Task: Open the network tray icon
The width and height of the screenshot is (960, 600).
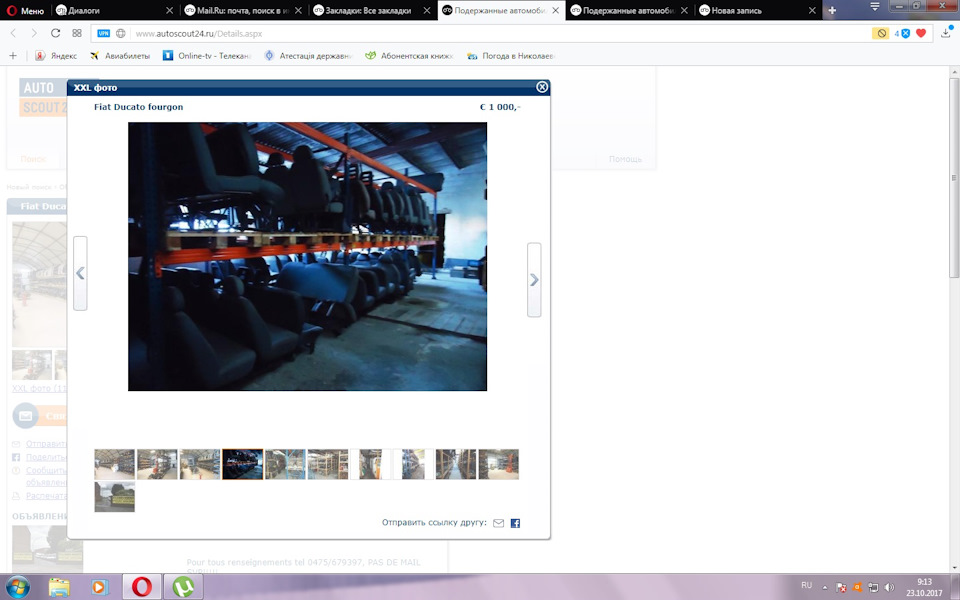Action: point(873,587)
